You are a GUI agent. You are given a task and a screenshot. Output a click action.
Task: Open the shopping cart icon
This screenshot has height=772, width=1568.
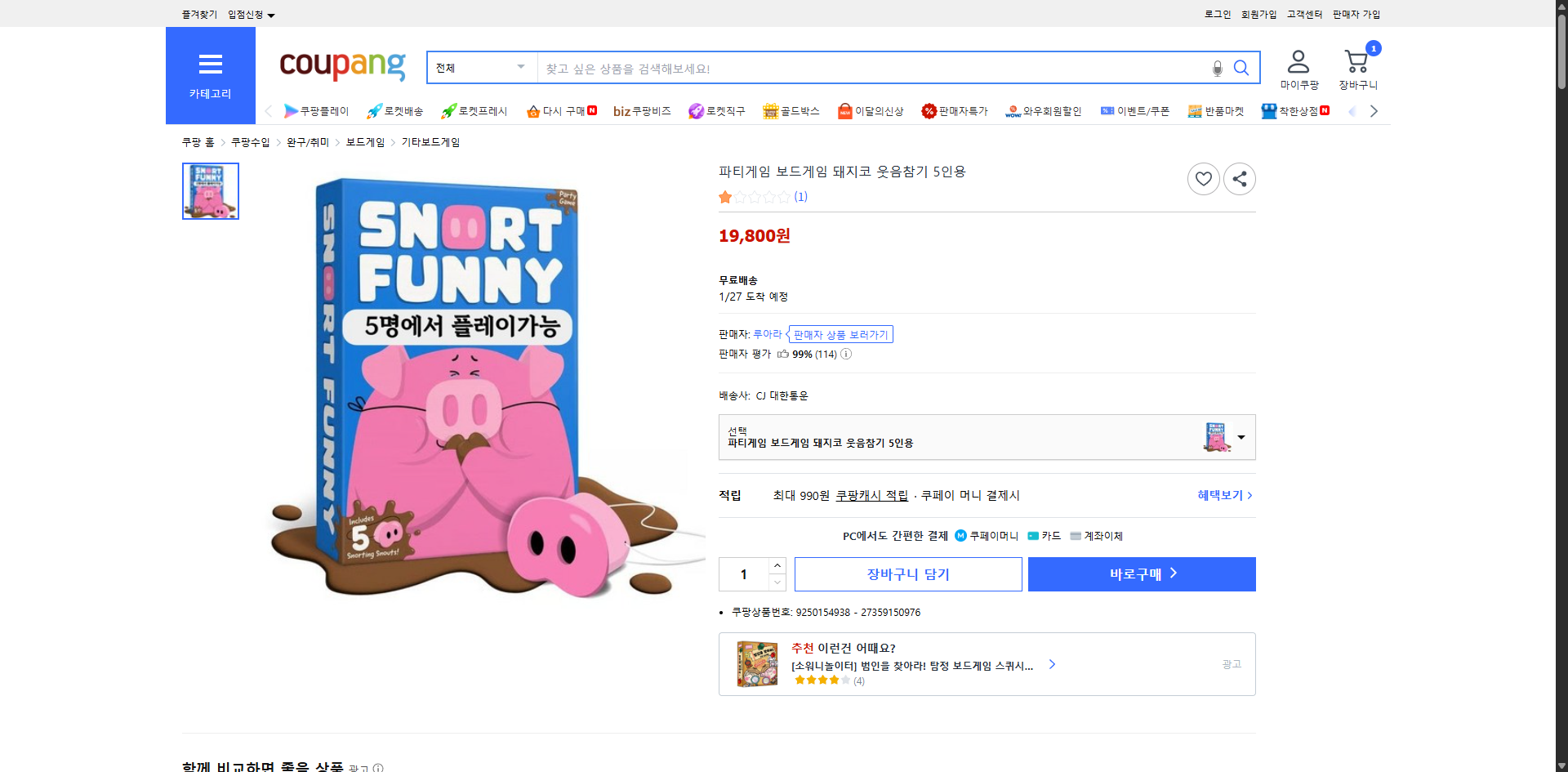coord(1356,61)
